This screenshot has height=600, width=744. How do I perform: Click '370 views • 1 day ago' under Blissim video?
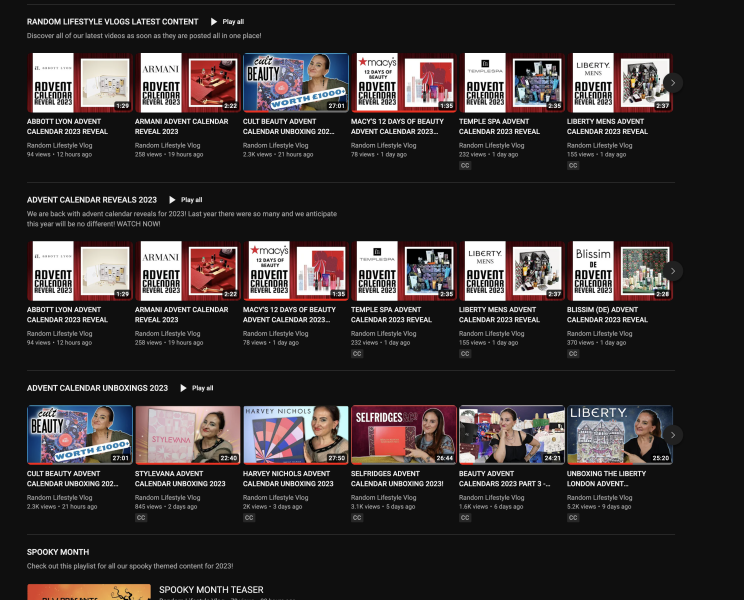[596, 343]
